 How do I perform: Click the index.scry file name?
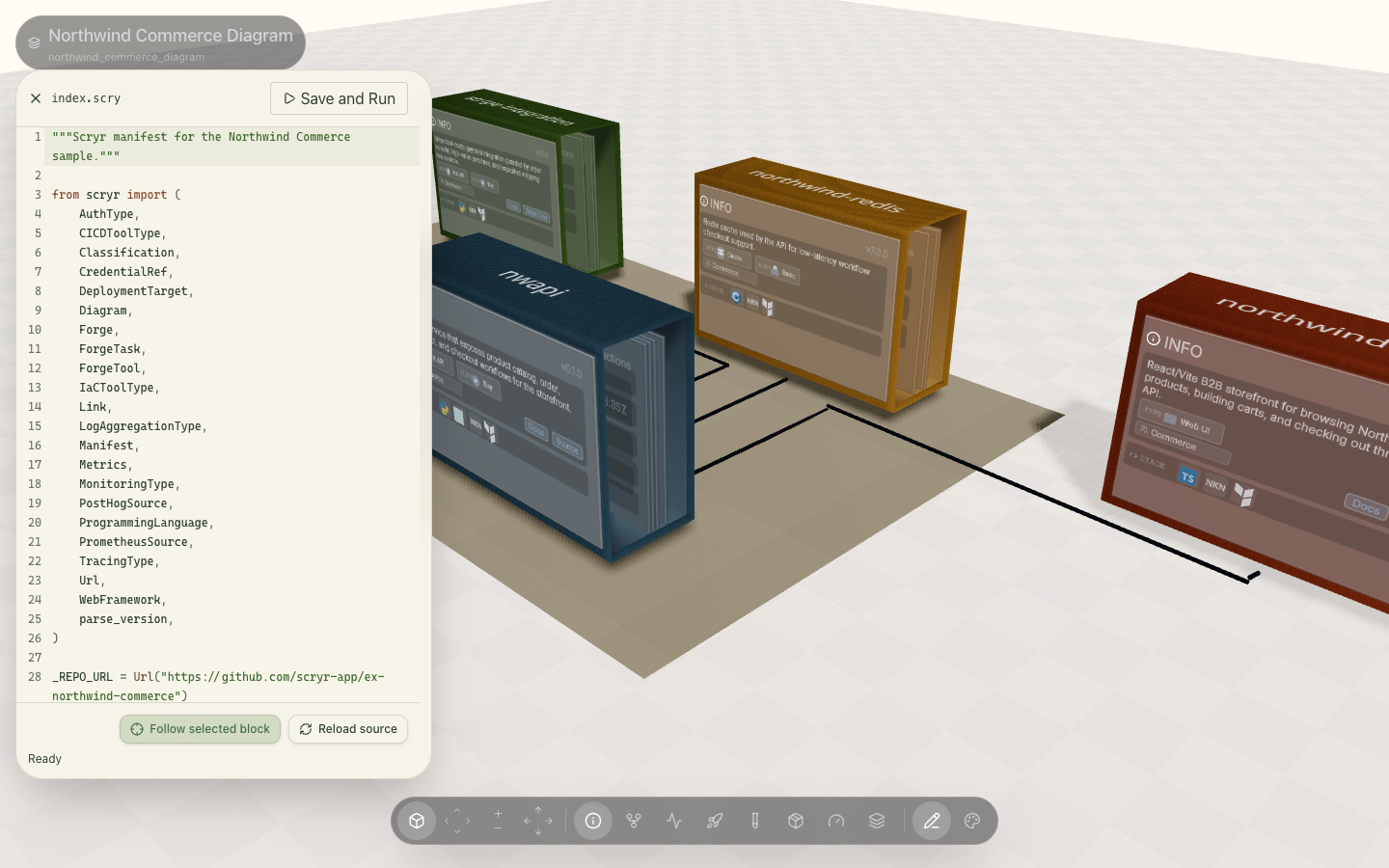pyautogui.click(x=86, y=98)
